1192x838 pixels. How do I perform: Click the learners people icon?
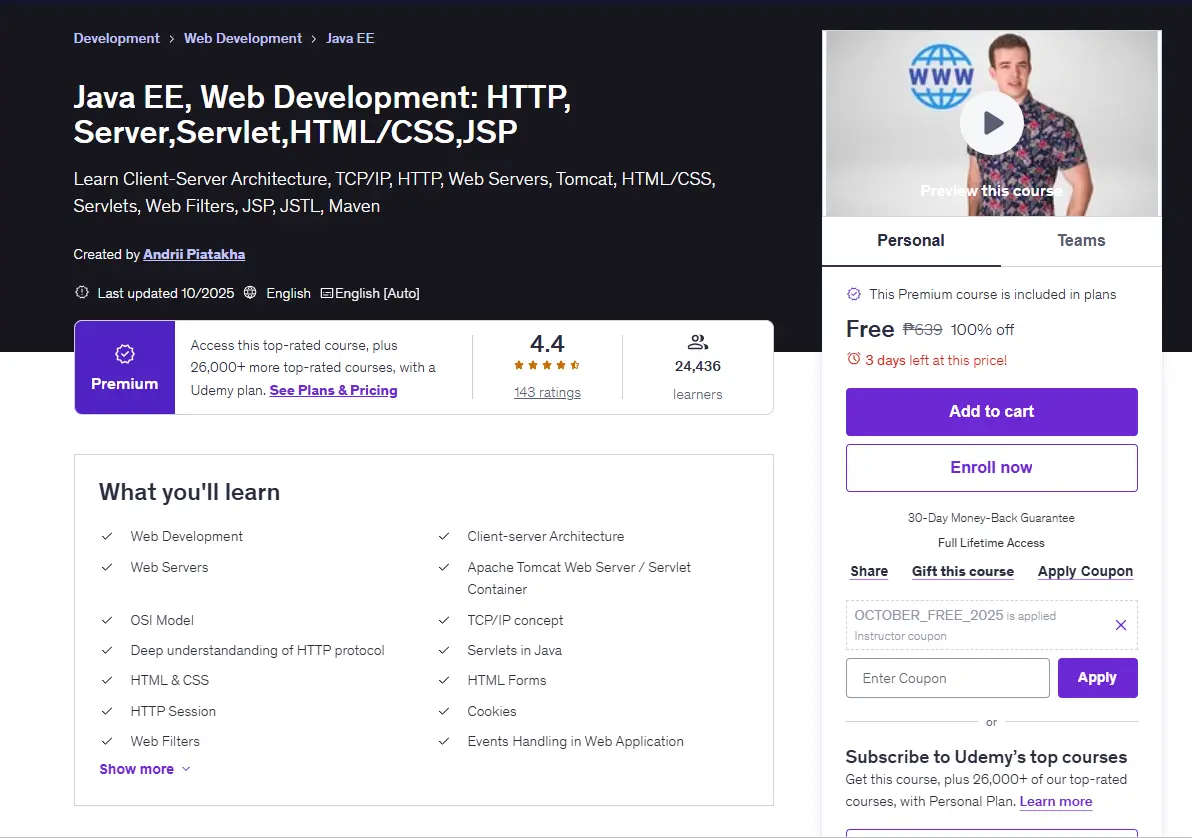pyautogui.click(x=697, y=342)
